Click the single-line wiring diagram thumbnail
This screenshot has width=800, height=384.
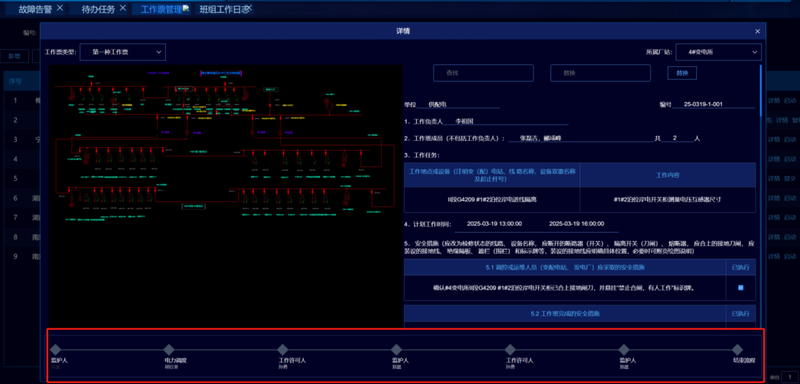[x=225, y=196]
